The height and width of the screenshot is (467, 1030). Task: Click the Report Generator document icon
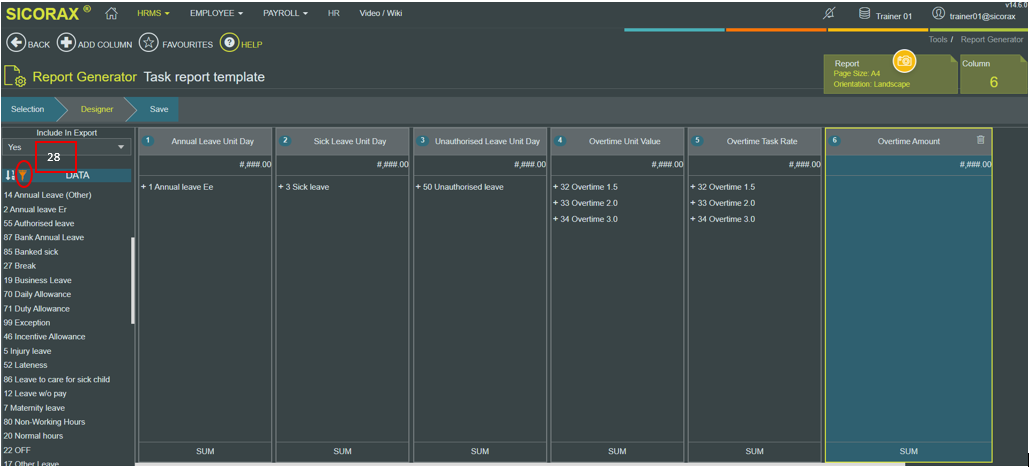click(x=14, y=76)
